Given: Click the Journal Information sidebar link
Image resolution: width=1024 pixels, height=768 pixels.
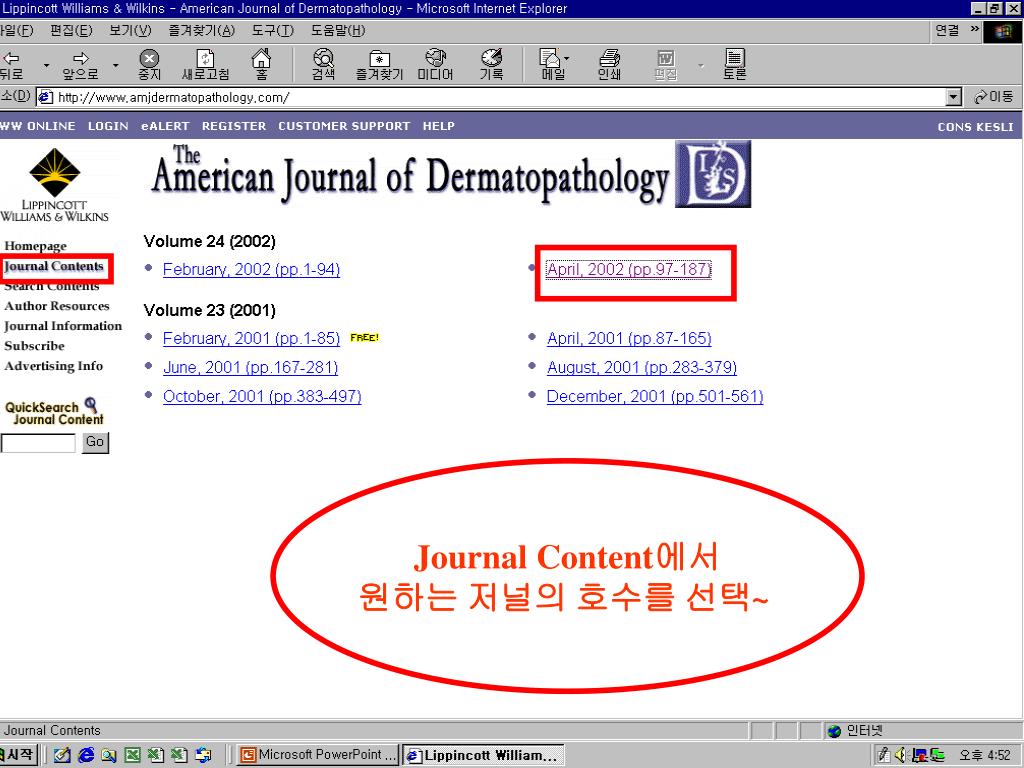Looking at the screenshot, I should [63, 326].
